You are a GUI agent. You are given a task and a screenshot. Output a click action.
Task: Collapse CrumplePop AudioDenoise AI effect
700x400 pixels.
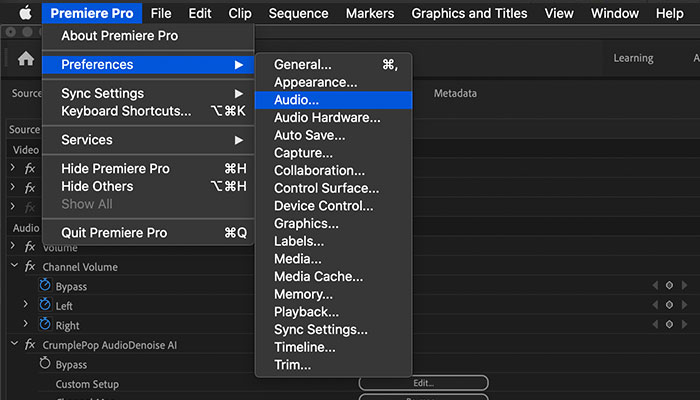pos(14,344)
